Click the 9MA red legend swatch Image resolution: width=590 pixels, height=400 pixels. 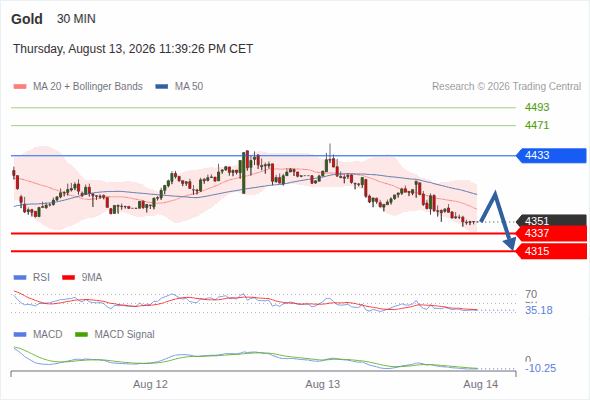click(x=68, y=278)
